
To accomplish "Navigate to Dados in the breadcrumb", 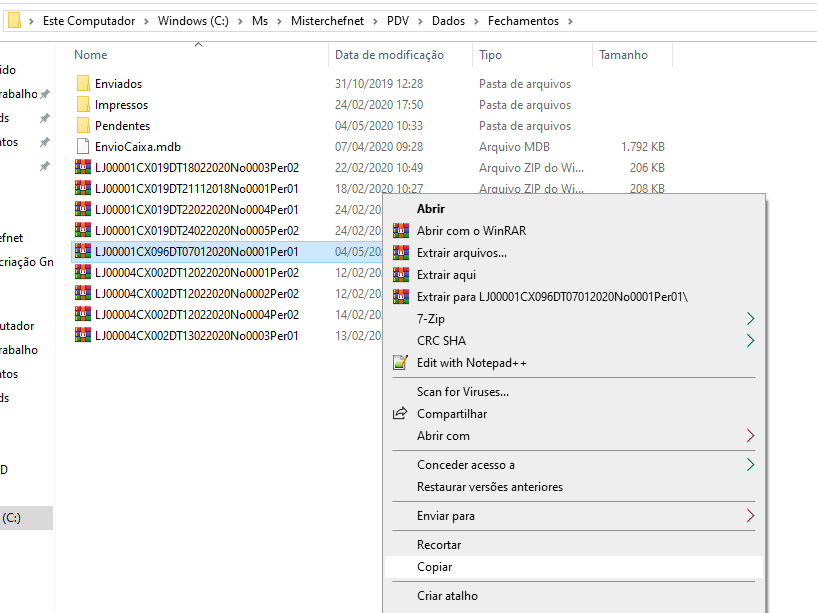I will coord(448,21).
